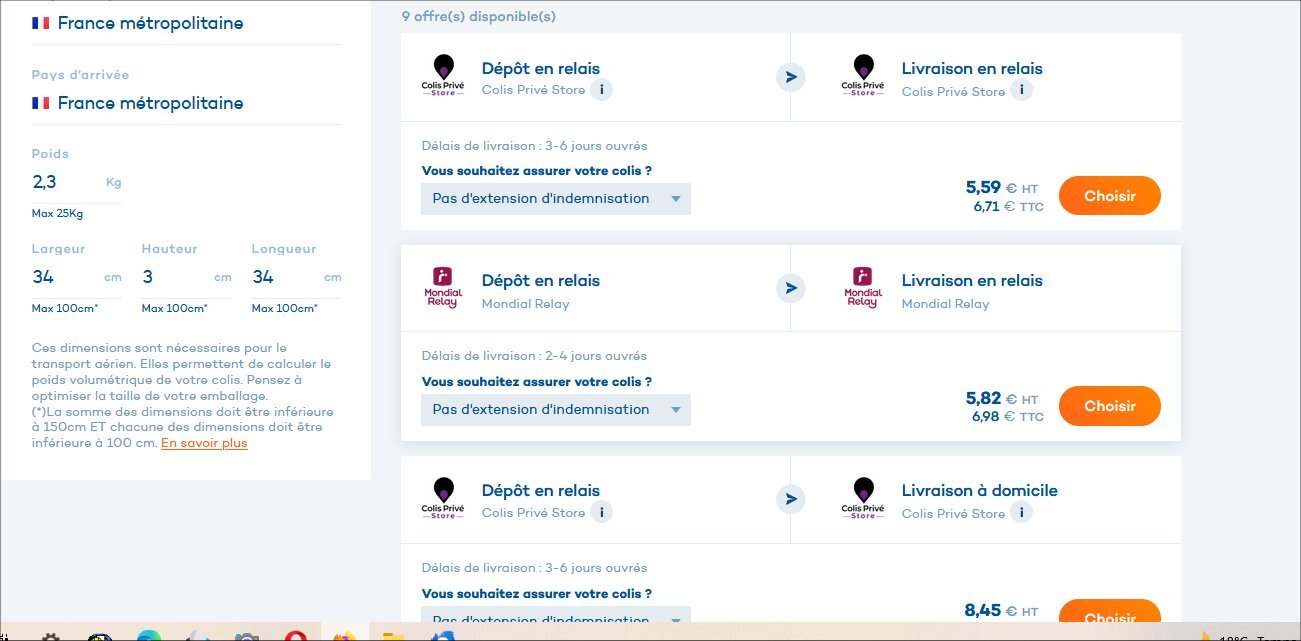Expand the insurance dropdown in the Mondial Relay offer
Screen dimensions: 1301x641
[556, 409]
